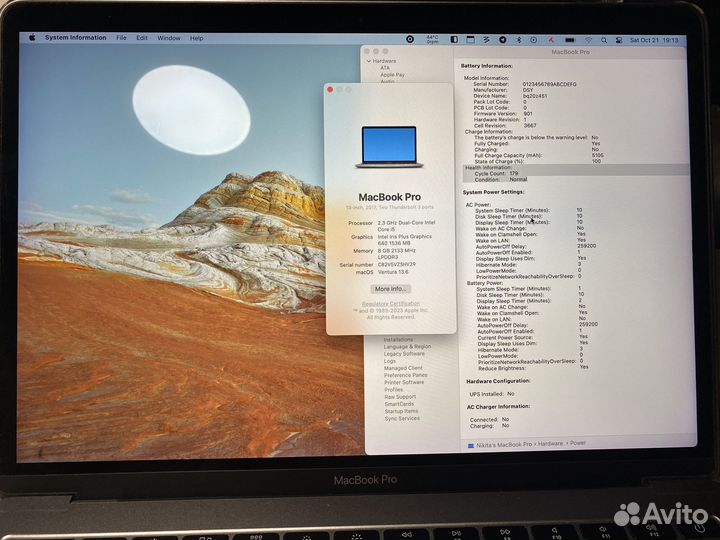Image resolution: width=720 pixels, height=540 pixels.
Task: Click the Condition: Normal row
Action: click(x=501, y=180)
